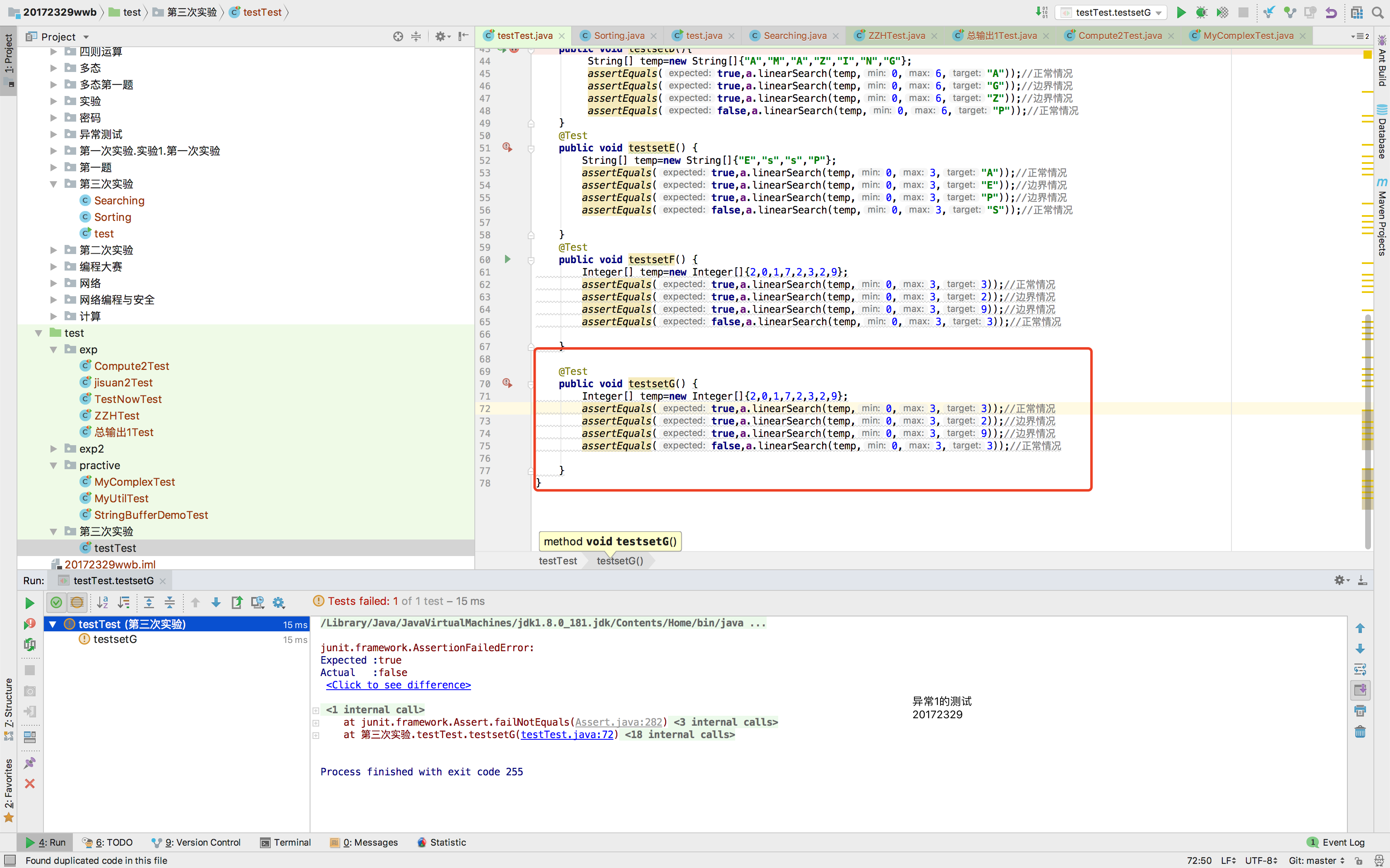This screenshot has width=1390, height=868.
Task: Open the Assert.java:282 stack link
Action: [618, 722]
